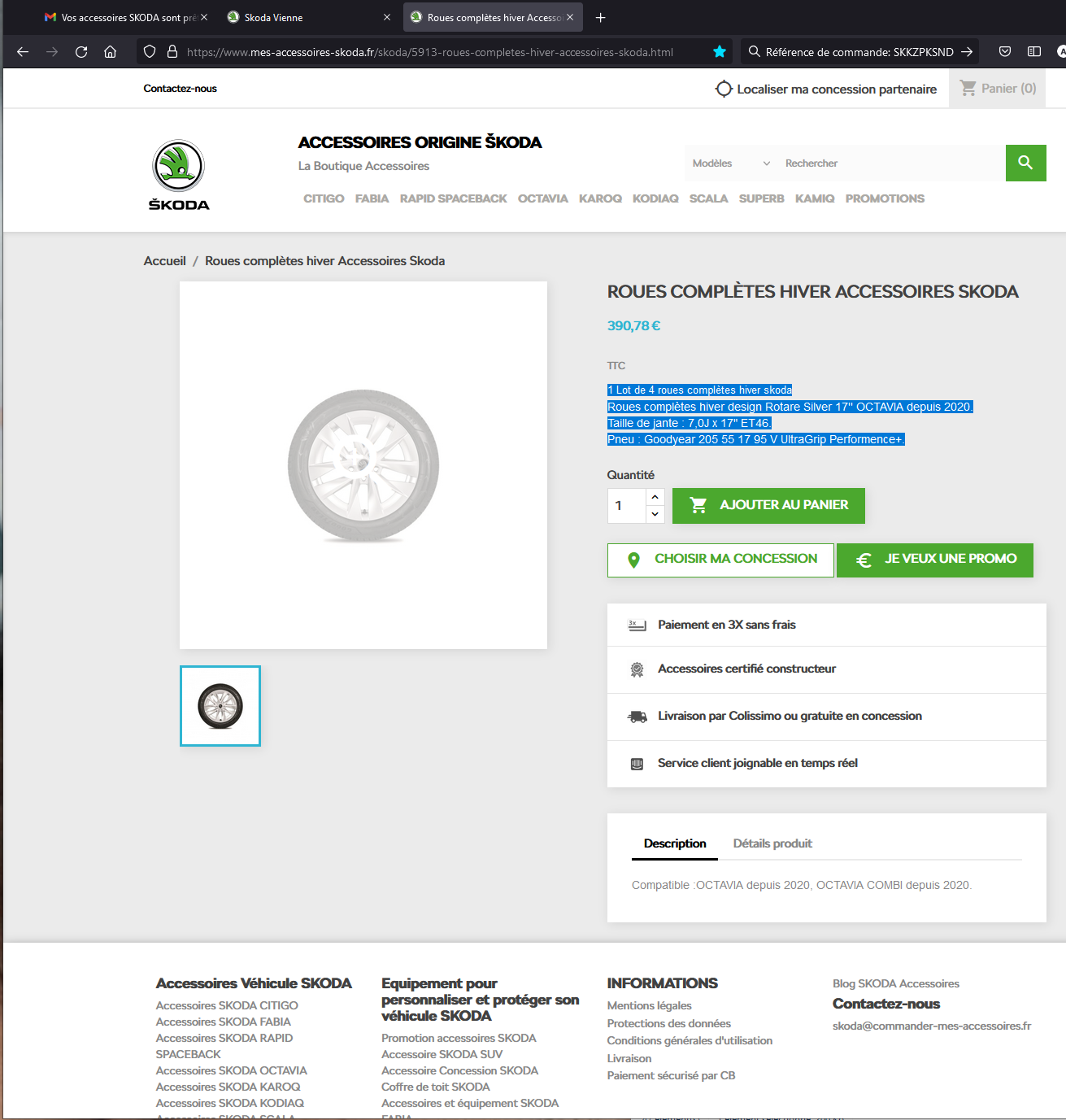Screen dimensions: 1066x1120
Task: Click the Rechercher search field
Action: 891,163
